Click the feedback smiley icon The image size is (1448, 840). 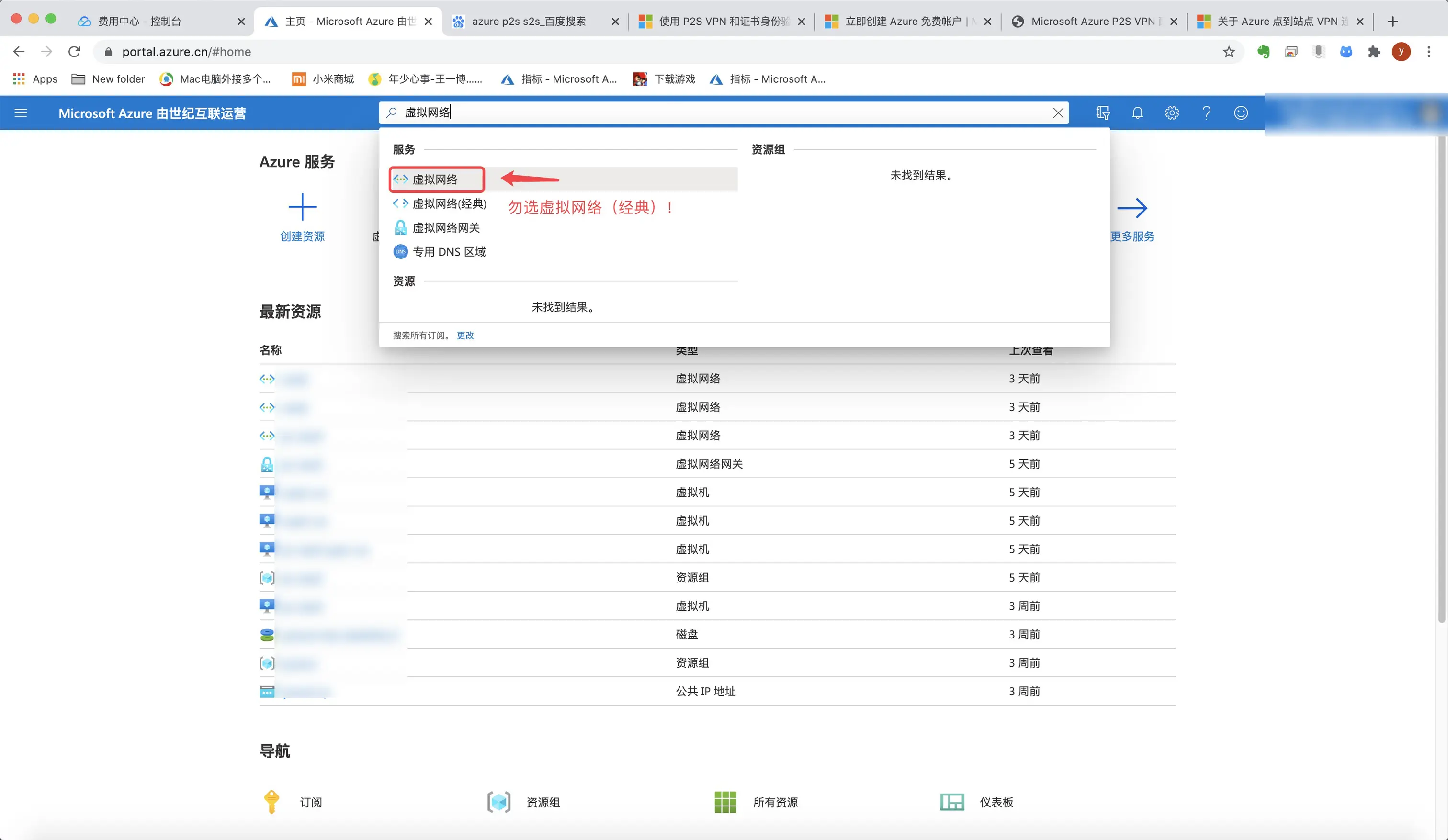1241,112
